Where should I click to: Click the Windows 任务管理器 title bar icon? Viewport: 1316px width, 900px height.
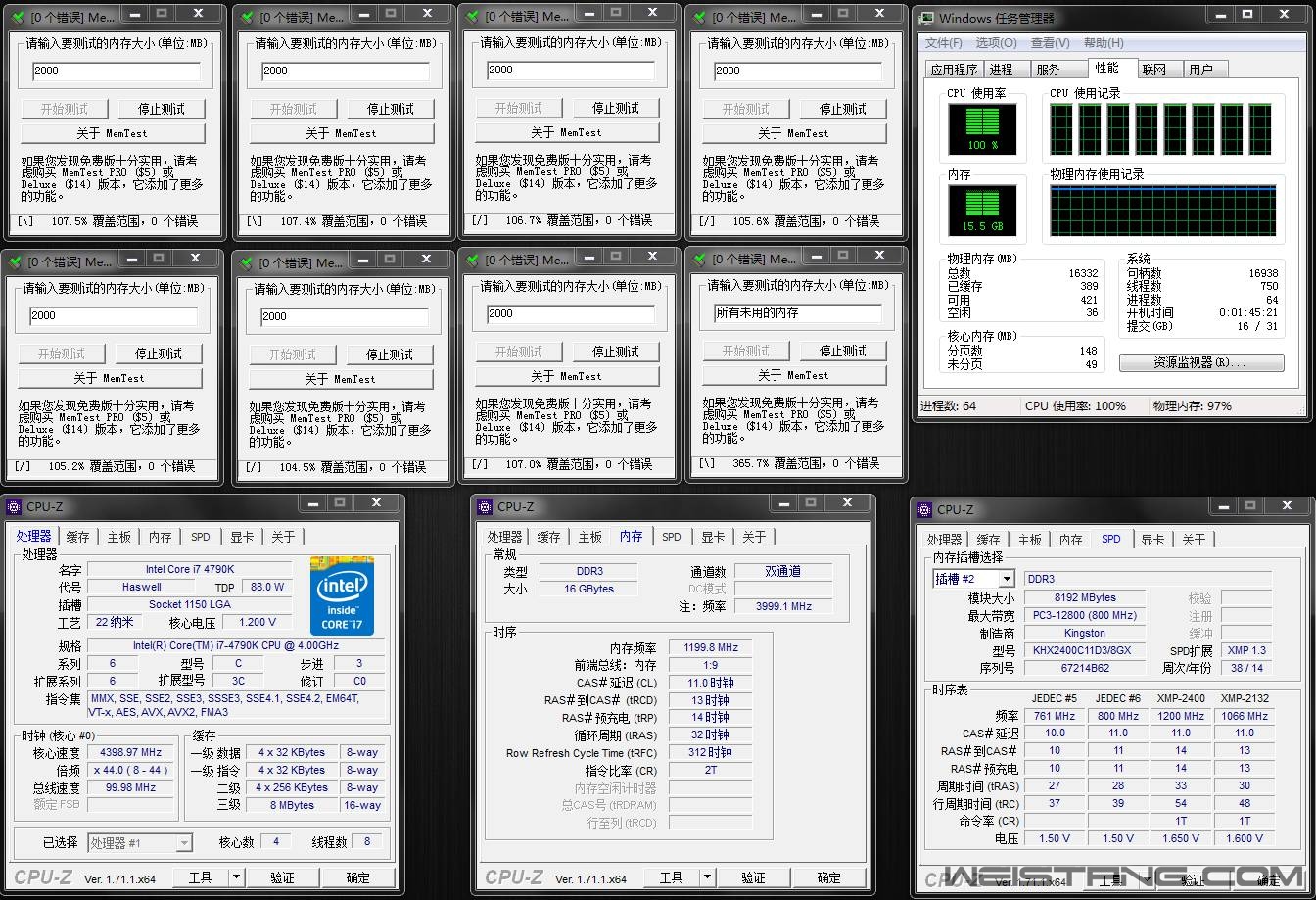coord(926,18)
